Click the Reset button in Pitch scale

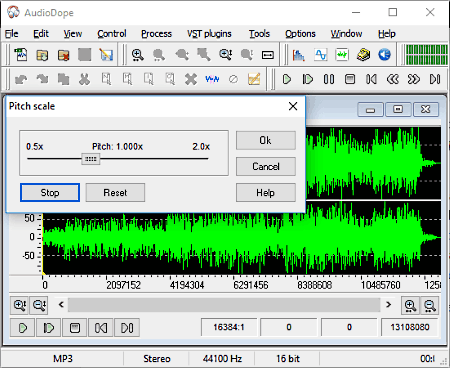115,192
